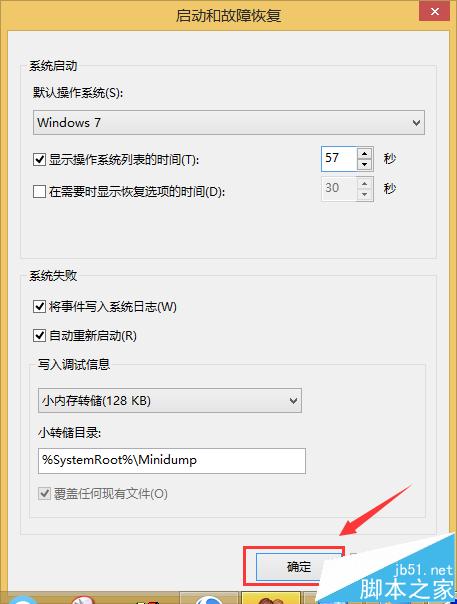Screen dimensions: 457x604
Task: Open the small memory dump (128 KB) dropdown
Action: click(170, 401)
